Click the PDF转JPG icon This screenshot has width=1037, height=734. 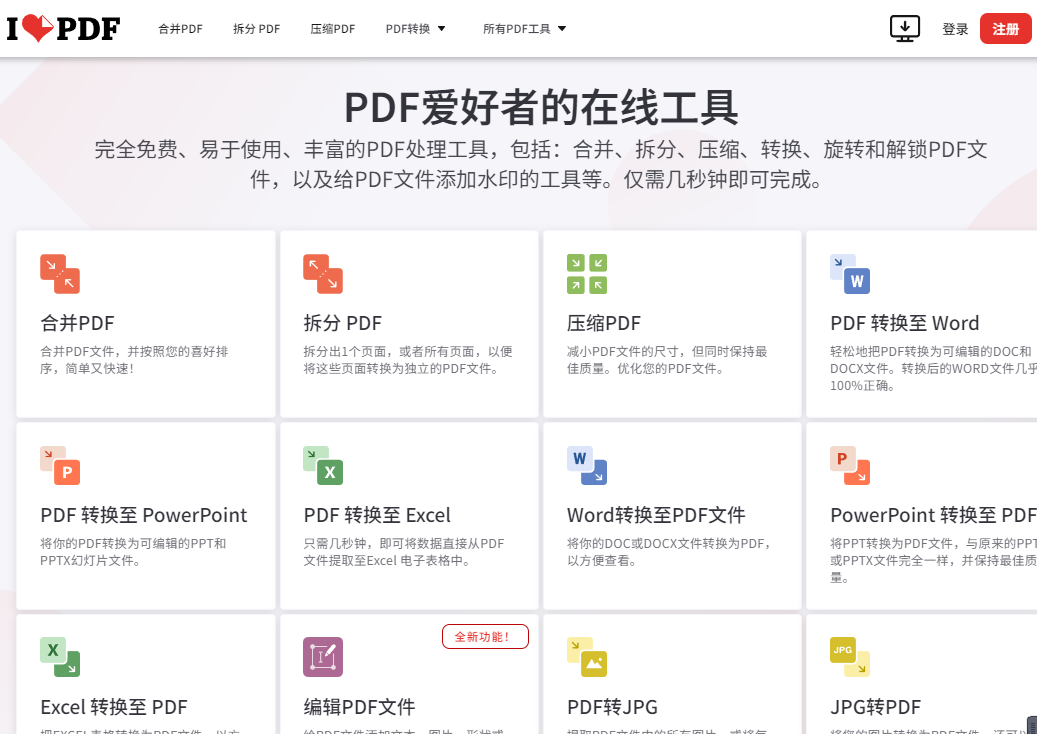click(587, 657)
